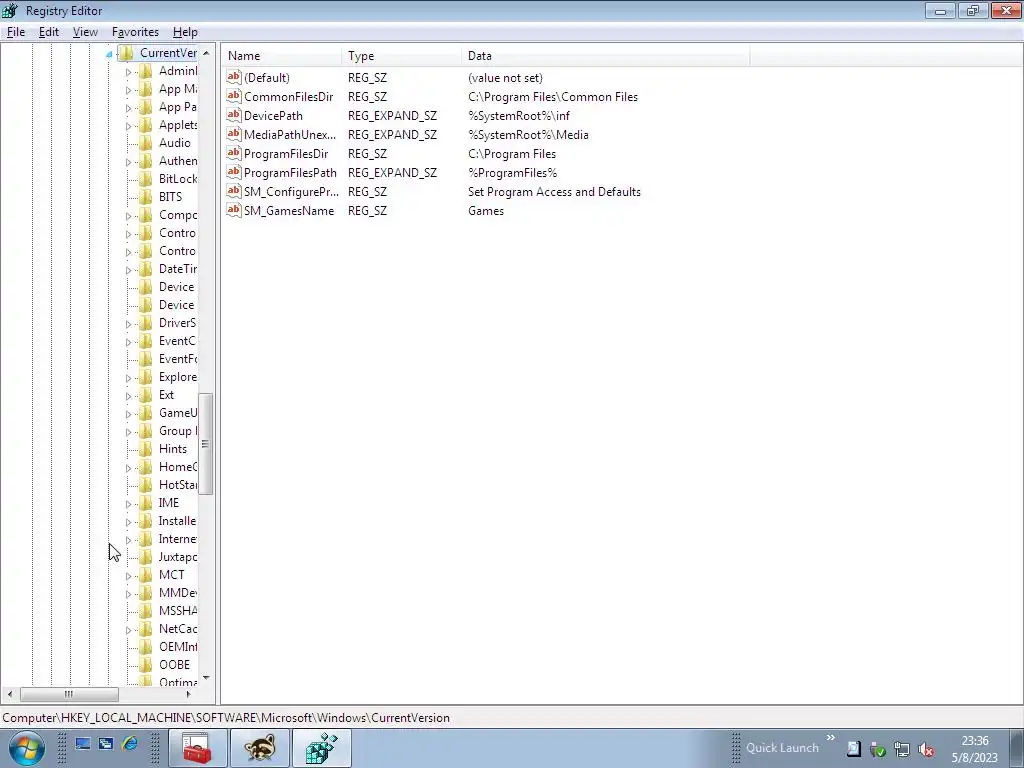Expand the Applets key node
Image resolution: width=1024 pixels, height=768 pixels.
(x=129, y=126)
